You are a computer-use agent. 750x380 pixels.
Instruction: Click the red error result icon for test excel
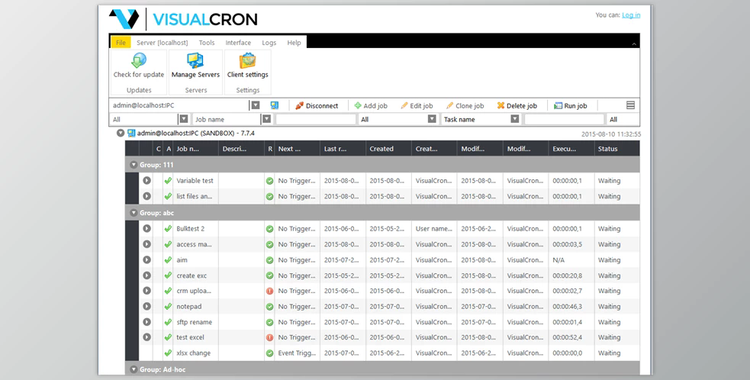coord(270,337)
